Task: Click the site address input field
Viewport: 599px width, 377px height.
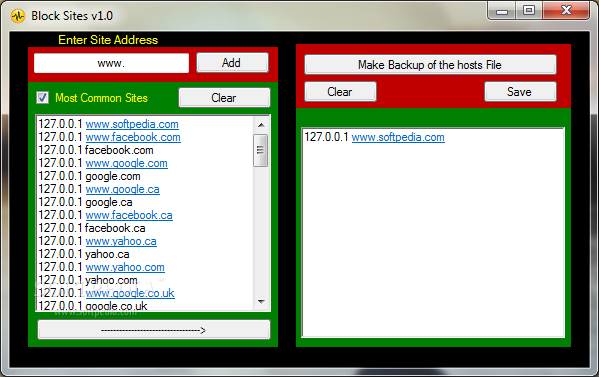Action: [111, 63]
